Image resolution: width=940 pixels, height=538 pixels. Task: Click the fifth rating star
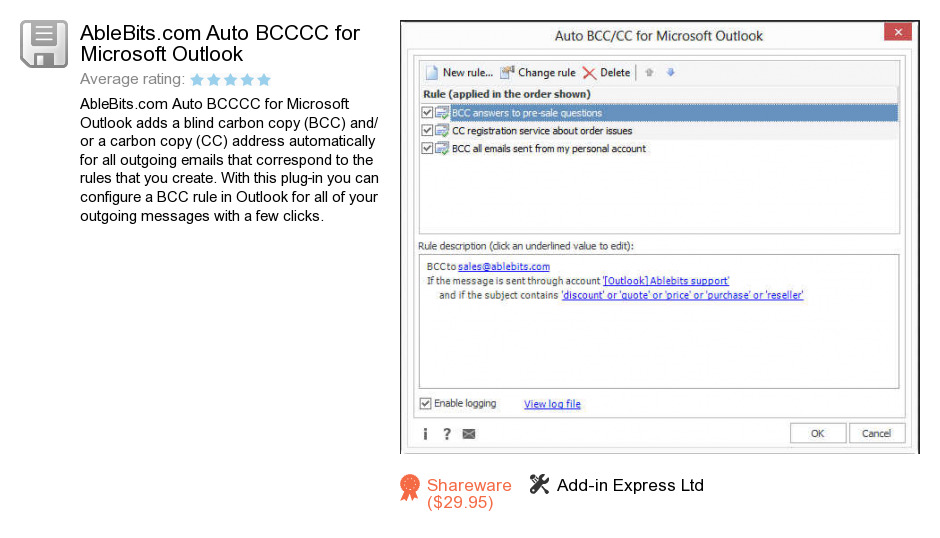pyautogui.click(x=264, y=79)
